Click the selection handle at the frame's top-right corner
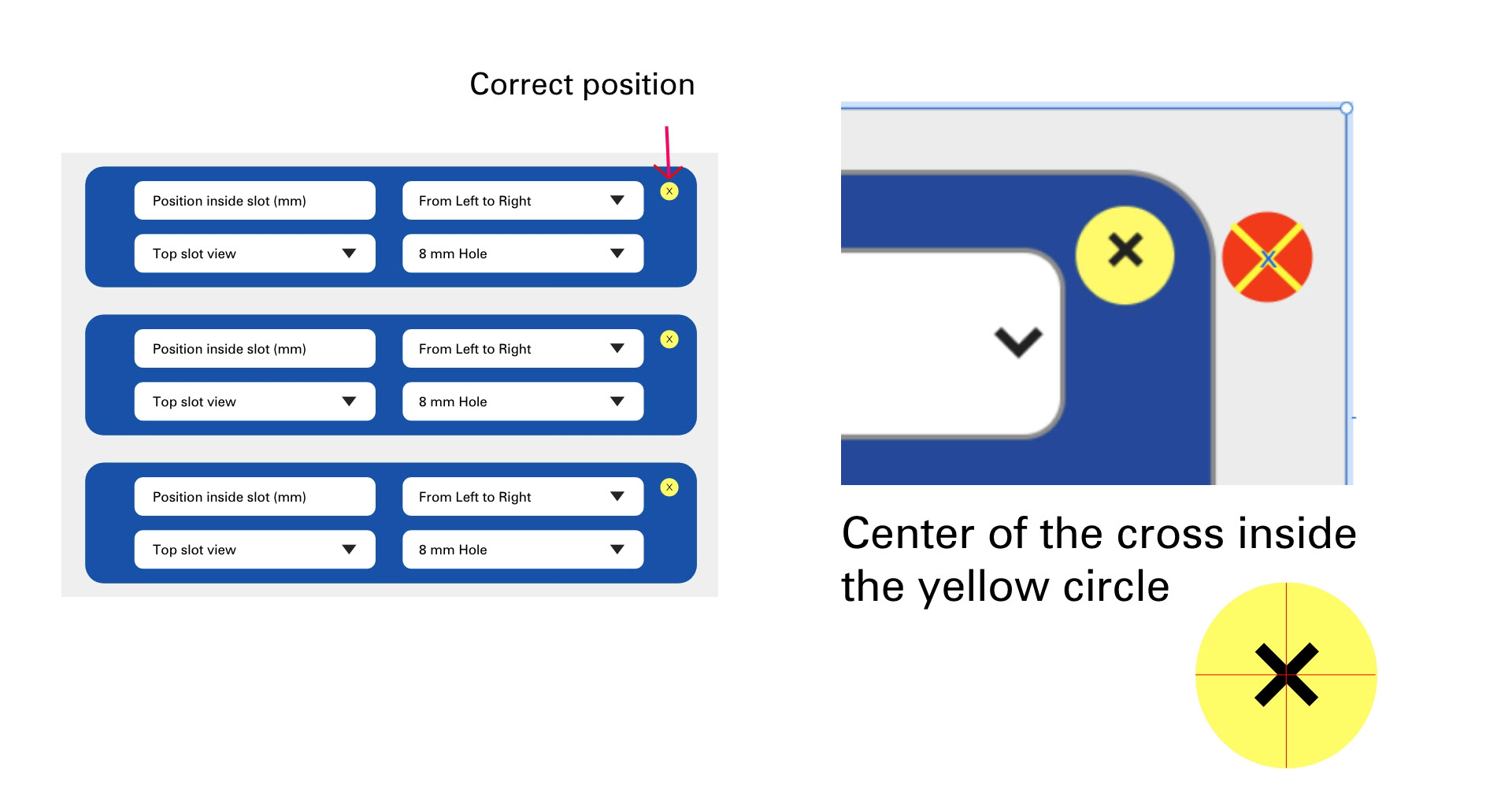Screen dimensions: 1512x804 pos(1347,108)
